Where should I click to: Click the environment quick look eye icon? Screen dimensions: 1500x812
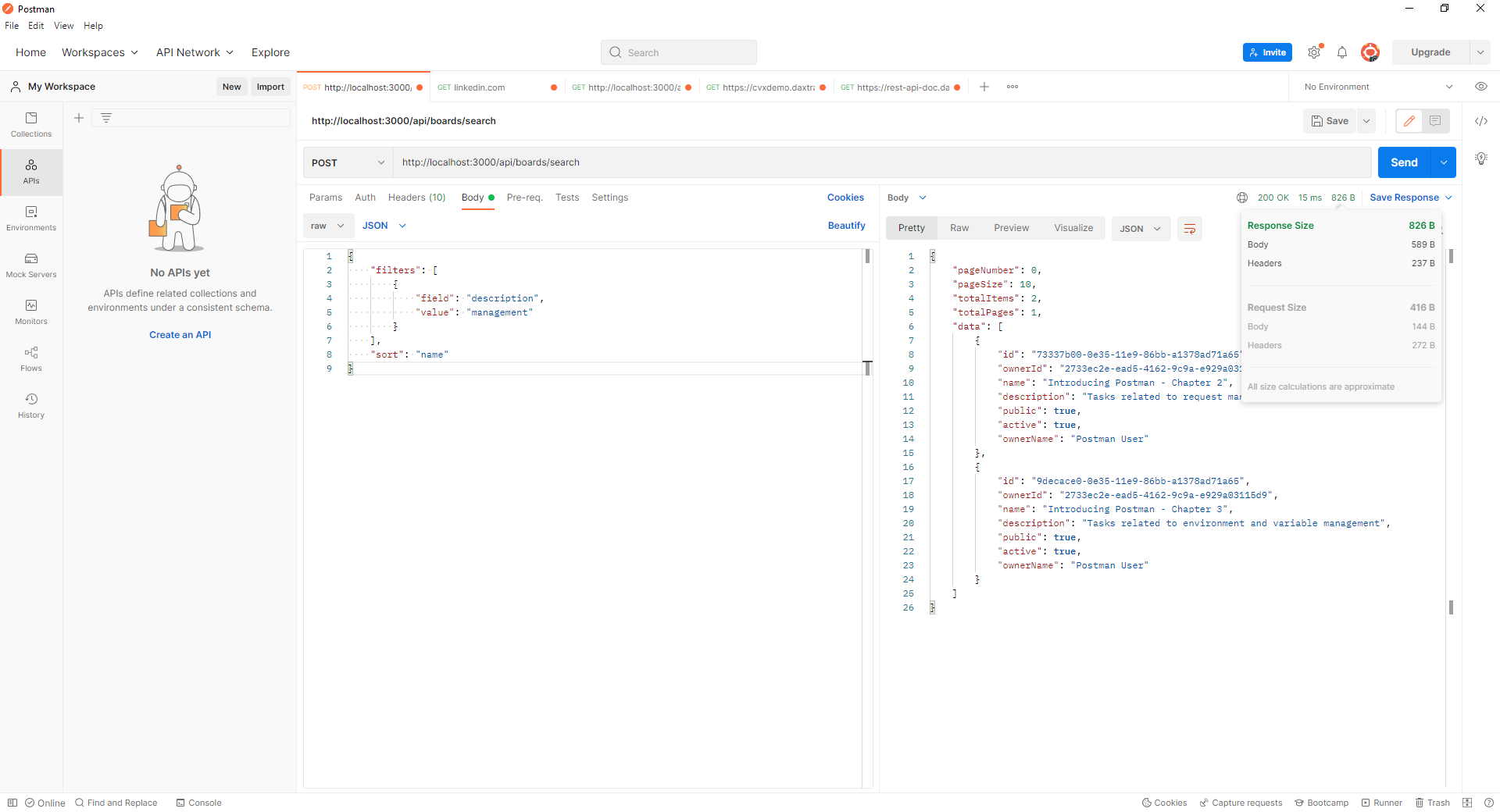click(x=1481, y=87)
